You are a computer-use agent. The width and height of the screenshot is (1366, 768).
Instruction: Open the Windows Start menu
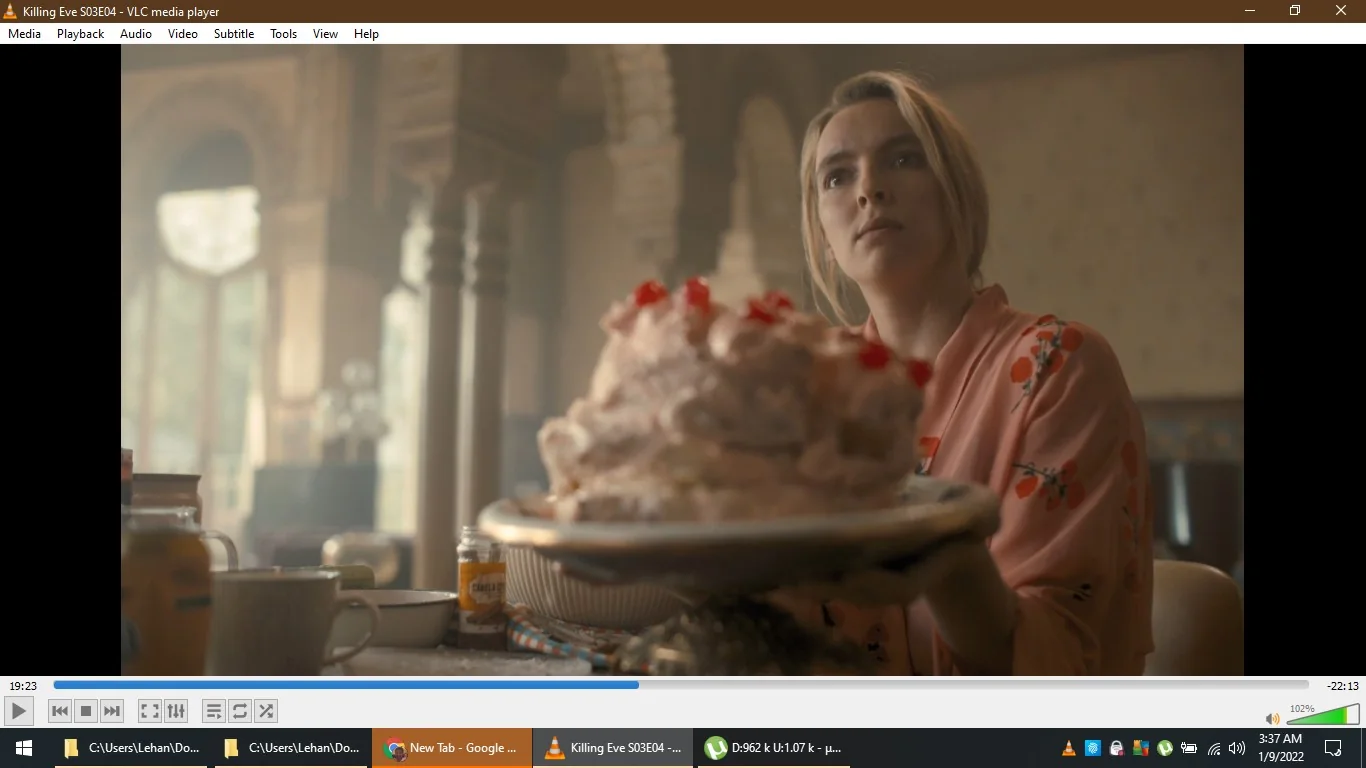tap(24, 748)
